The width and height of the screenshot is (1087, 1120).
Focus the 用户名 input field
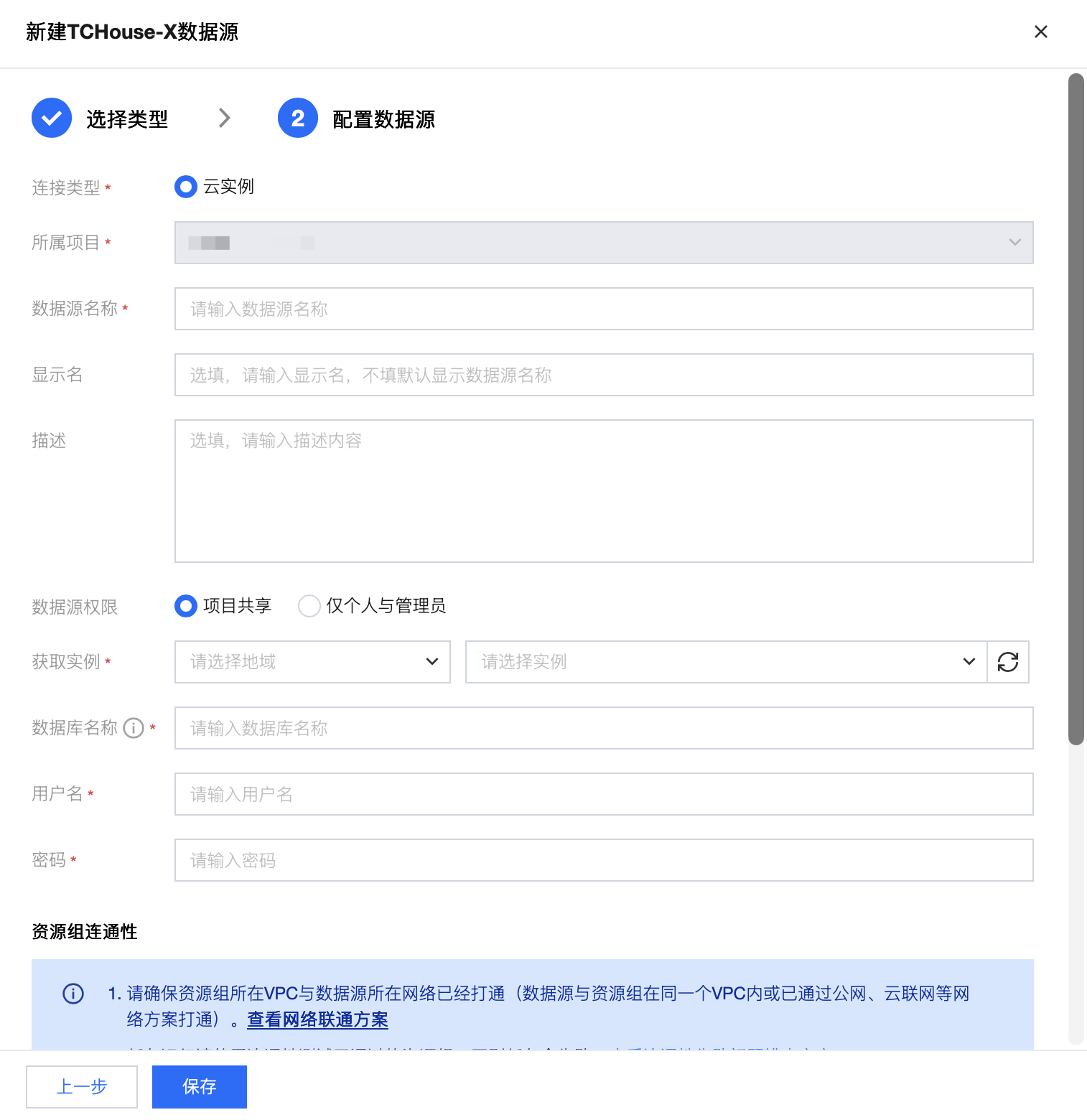point(604,794)
